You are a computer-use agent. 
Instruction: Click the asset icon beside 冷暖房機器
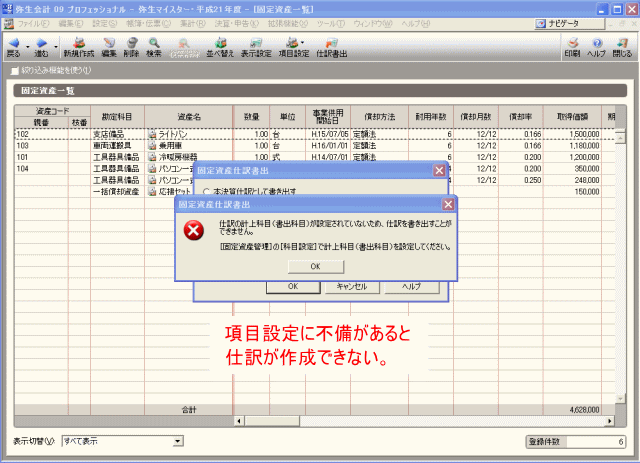coord(152,157)
